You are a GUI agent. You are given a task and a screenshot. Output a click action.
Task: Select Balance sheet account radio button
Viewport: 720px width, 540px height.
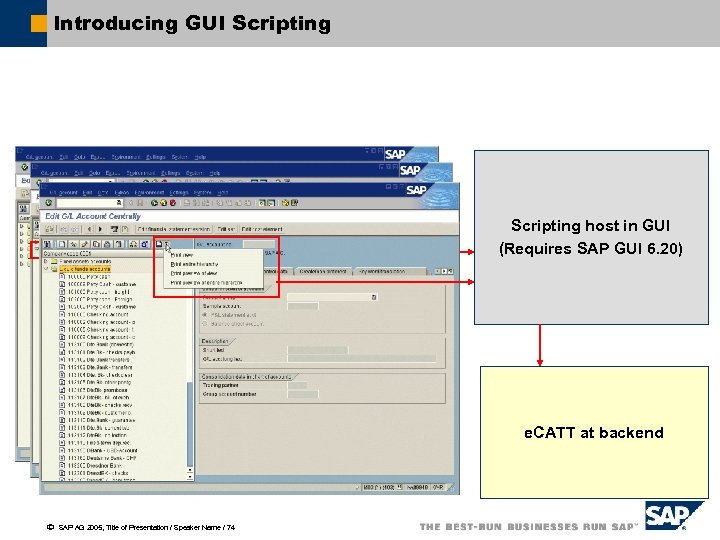click(x=205, y=324)
